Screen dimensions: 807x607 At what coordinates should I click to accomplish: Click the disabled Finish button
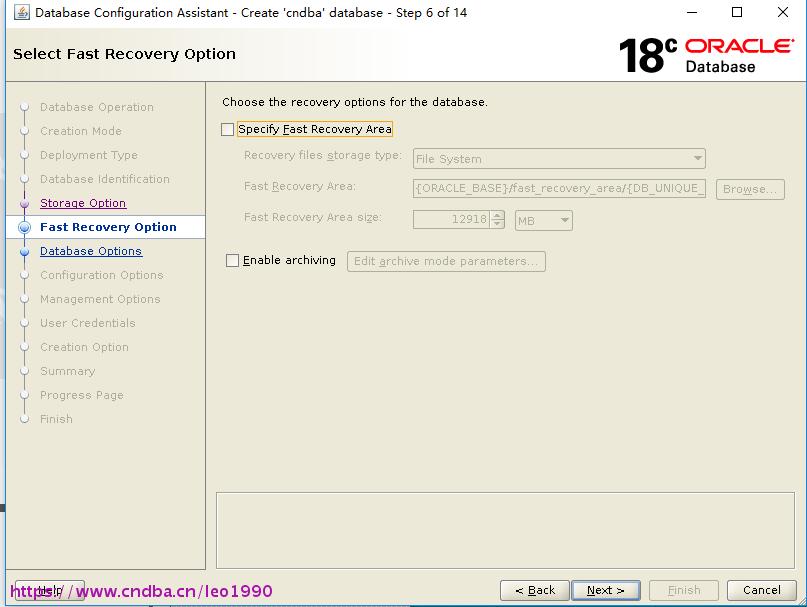[684, 590]
